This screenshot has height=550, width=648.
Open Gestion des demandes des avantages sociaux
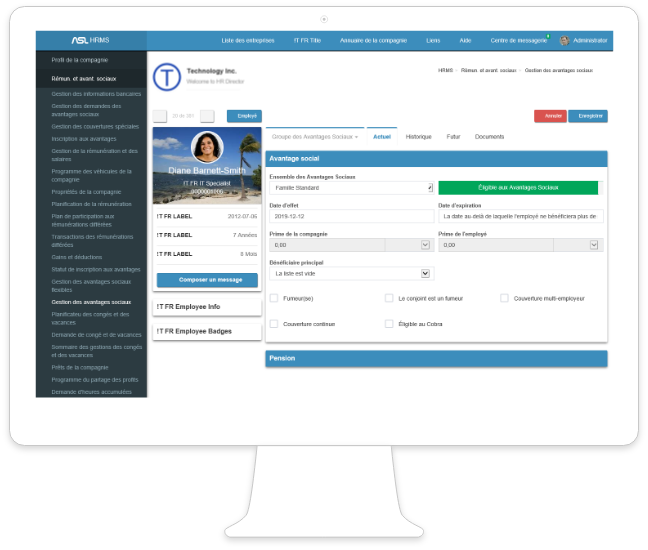[86, 110]
